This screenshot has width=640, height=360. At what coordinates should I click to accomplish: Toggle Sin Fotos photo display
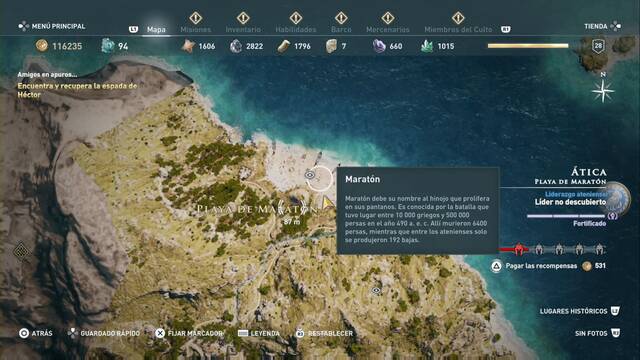pyautogui.click(x=591, y=333)
